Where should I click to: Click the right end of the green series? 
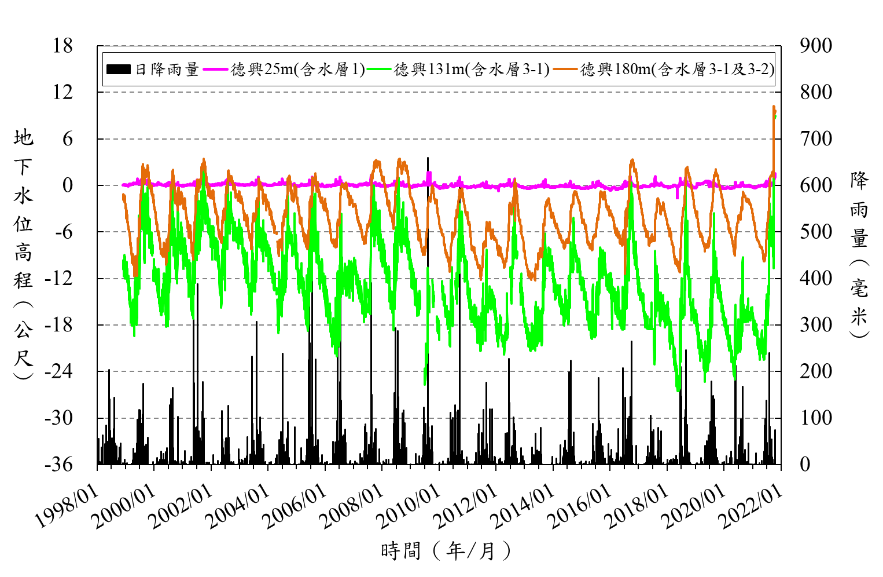coord(775,178)
